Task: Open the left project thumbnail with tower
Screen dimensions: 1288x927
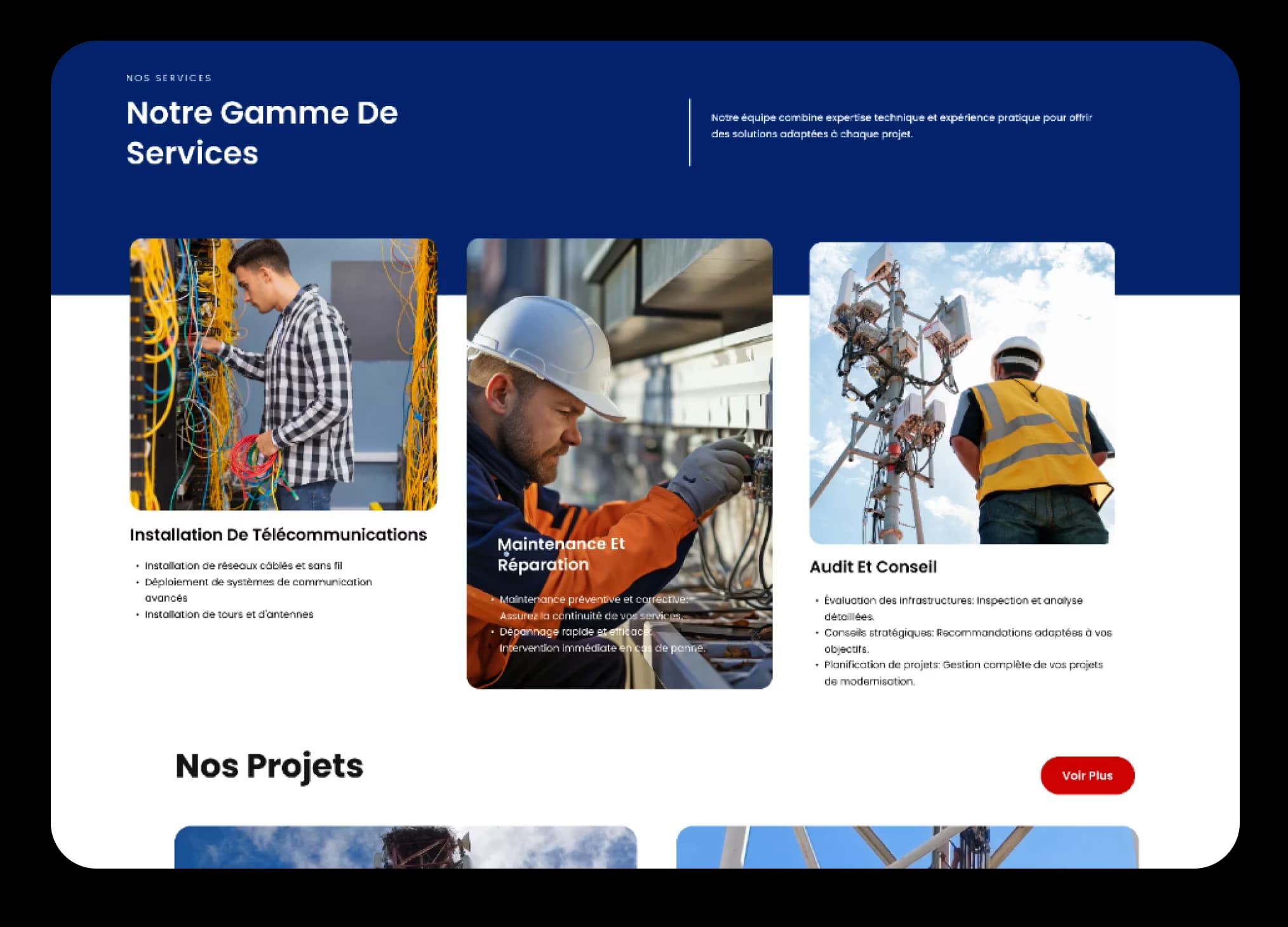Action: [x=405, y=847]
